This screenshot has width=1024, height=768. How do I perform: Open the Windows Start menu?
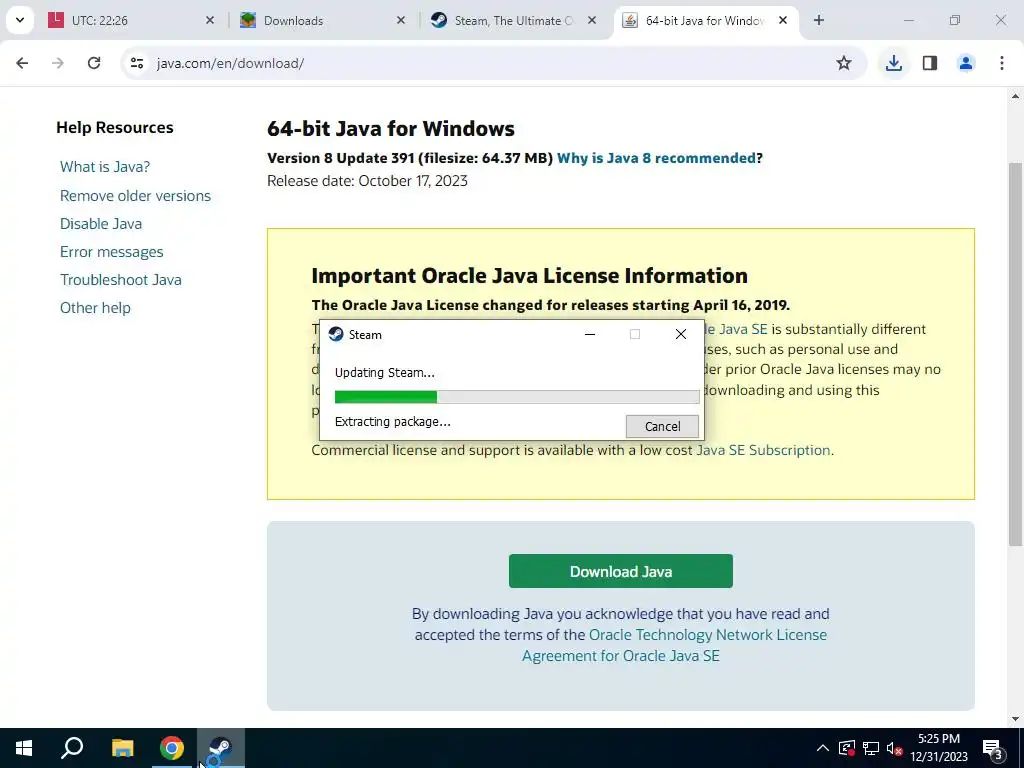(24, 748)
